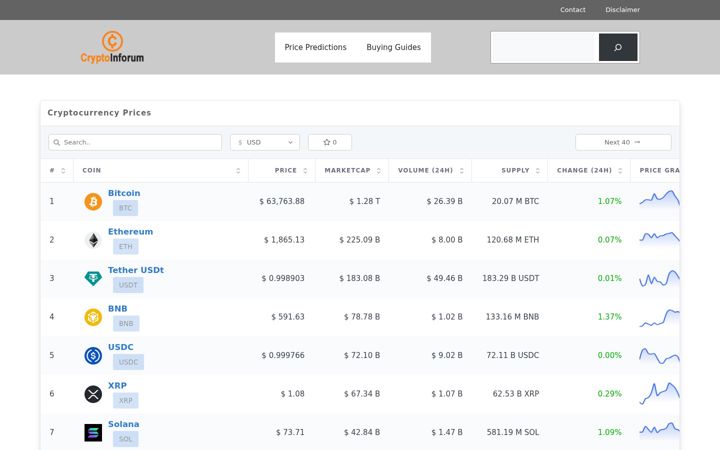Click the Solana price graph sparkline
Screen dimensions: 720x450
659,429
